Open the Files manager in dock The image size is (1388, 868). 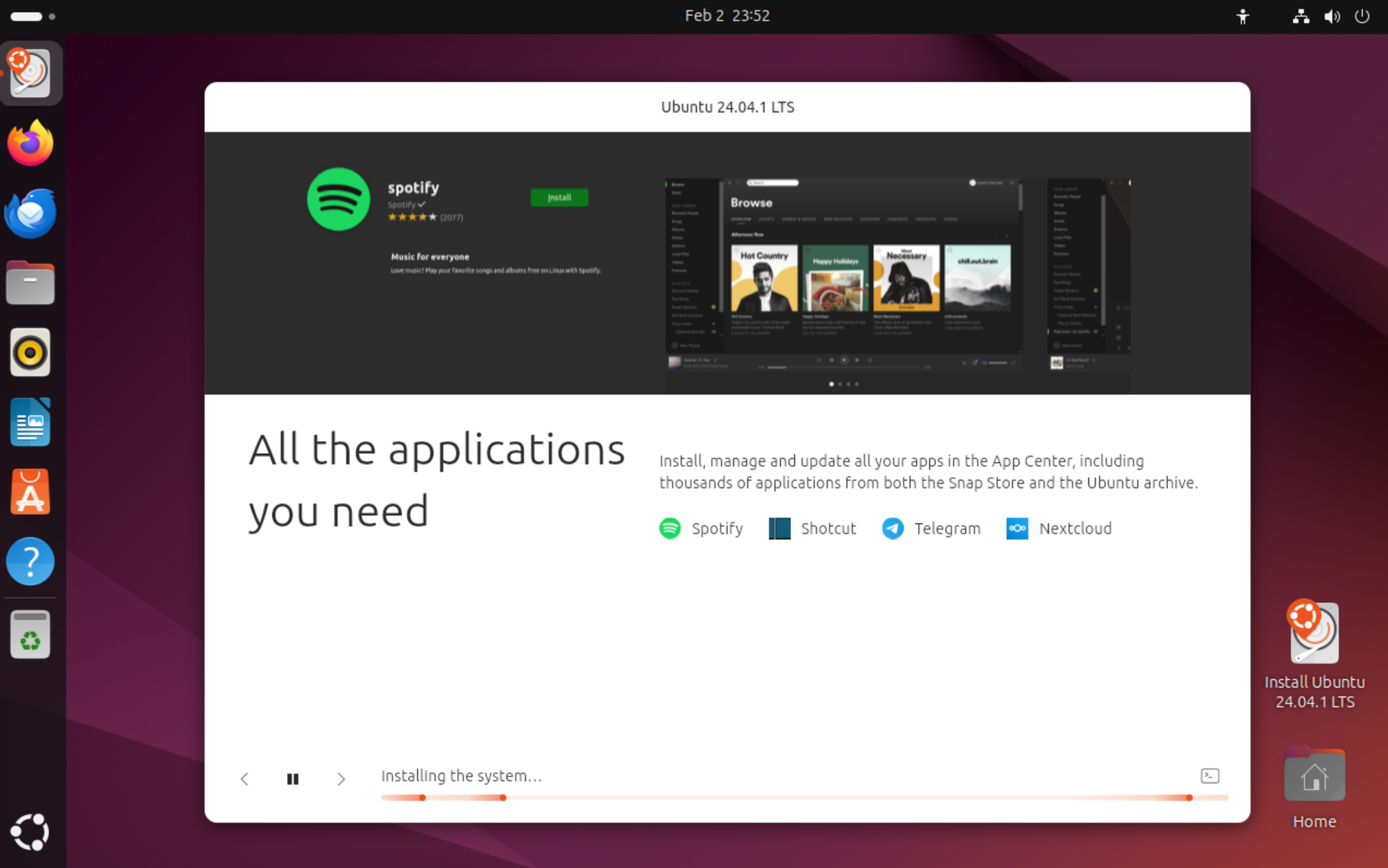click(x=31, y=282)
